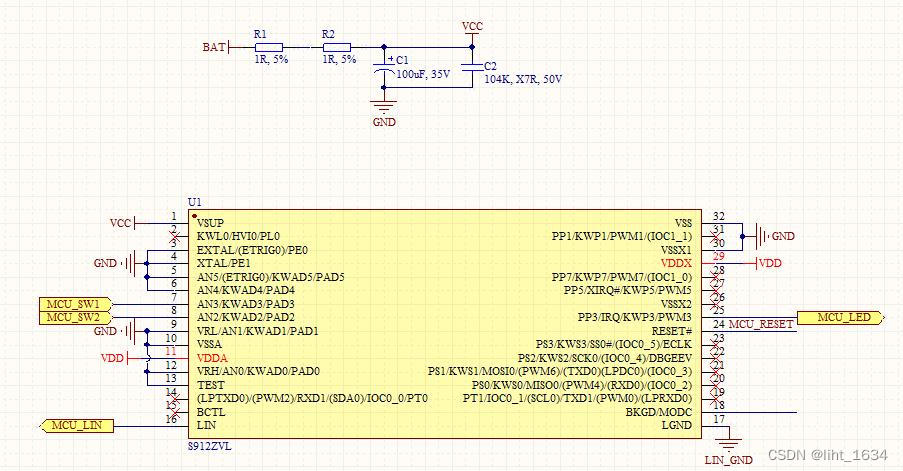Select the R1 resistor symbol
This screenshot has width=903, height=471.
pos(268,47)
